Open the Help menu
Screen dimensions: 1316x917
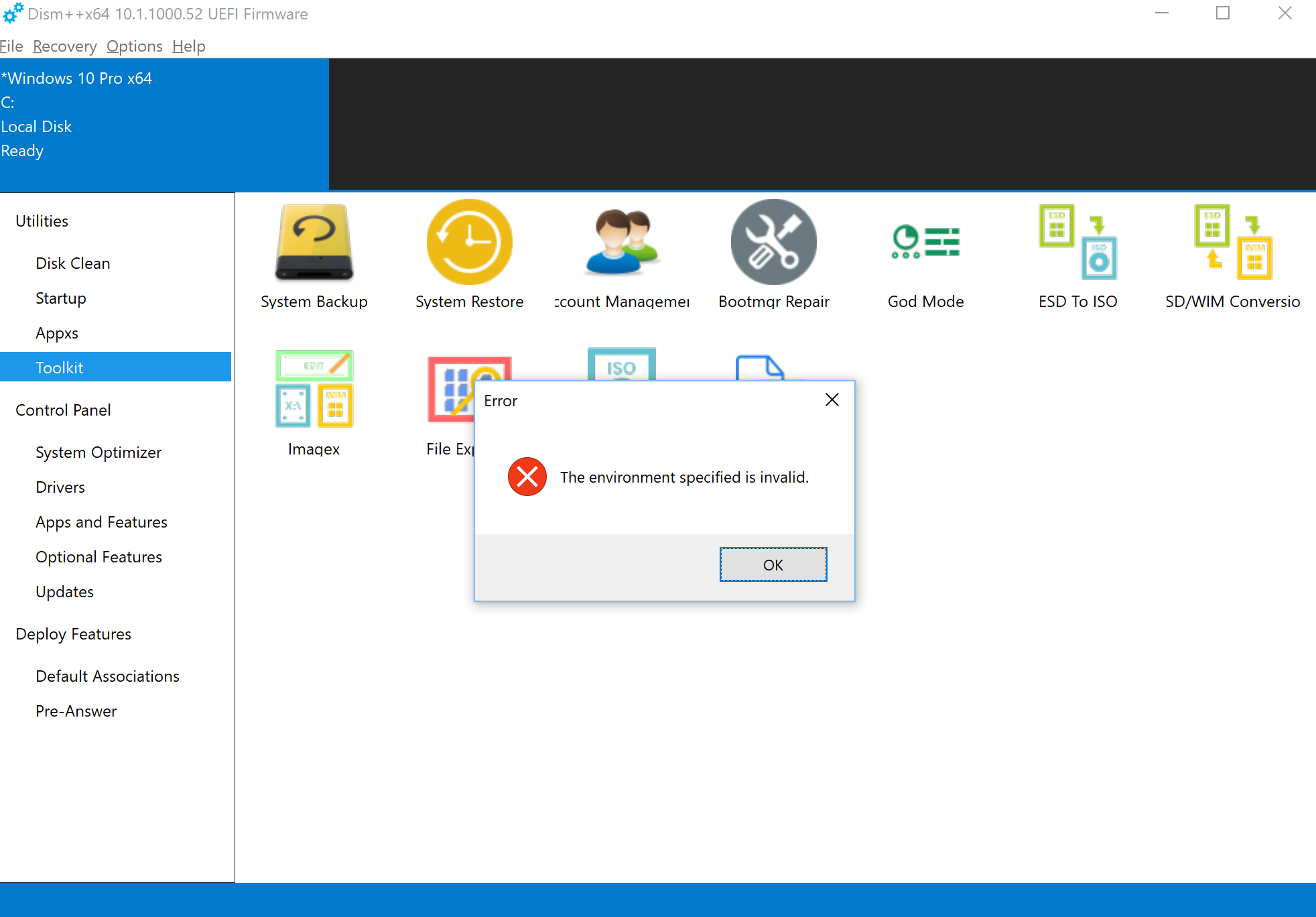(189, 46)
